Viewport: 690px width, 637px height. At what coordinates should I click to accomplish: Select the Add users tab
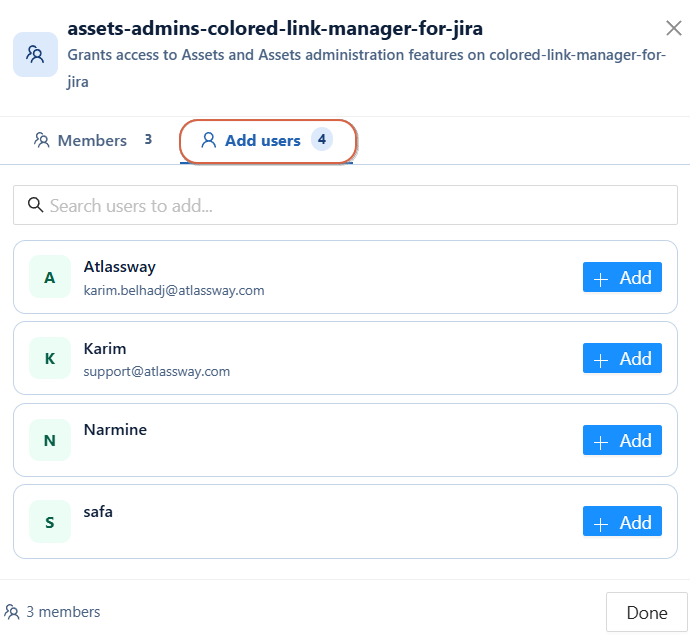coord(267,140)
